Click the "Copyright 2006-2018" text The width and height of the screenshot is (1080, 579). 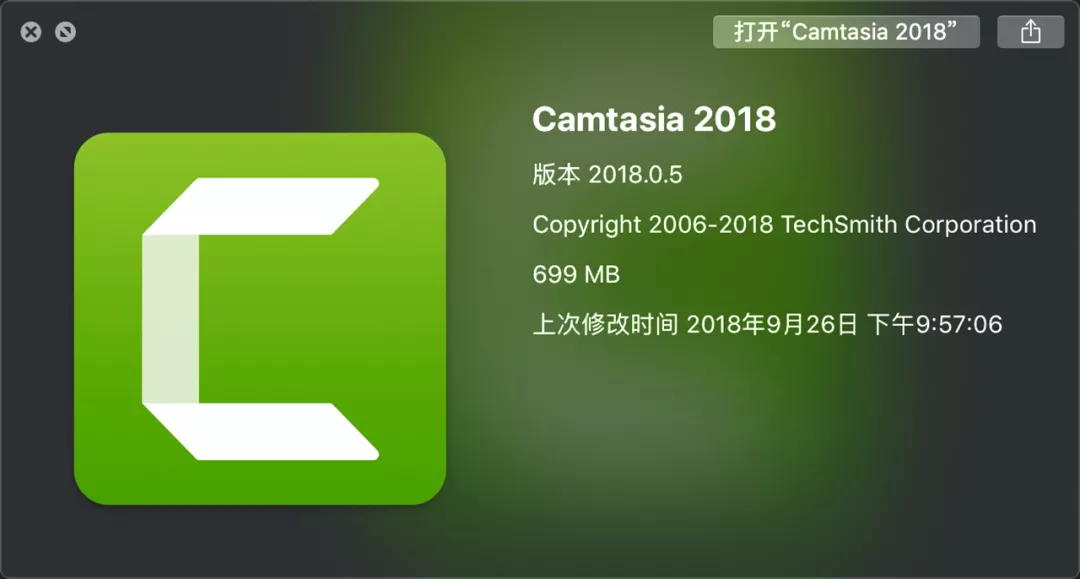click(x=653, y=225)
